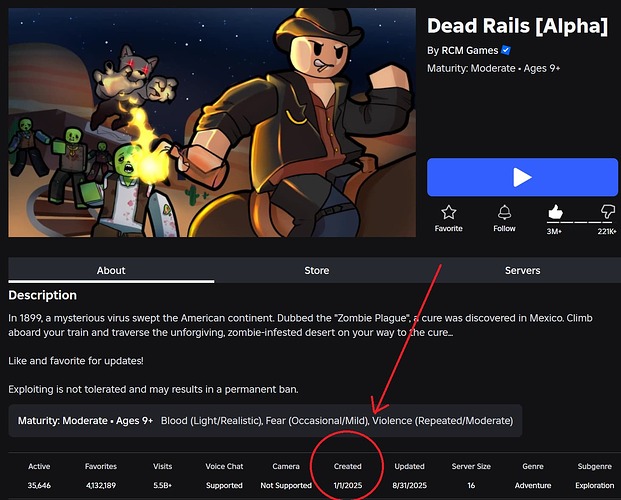Click the Description heading
Viewport: 621px width, 500px height.
point(42,295)
